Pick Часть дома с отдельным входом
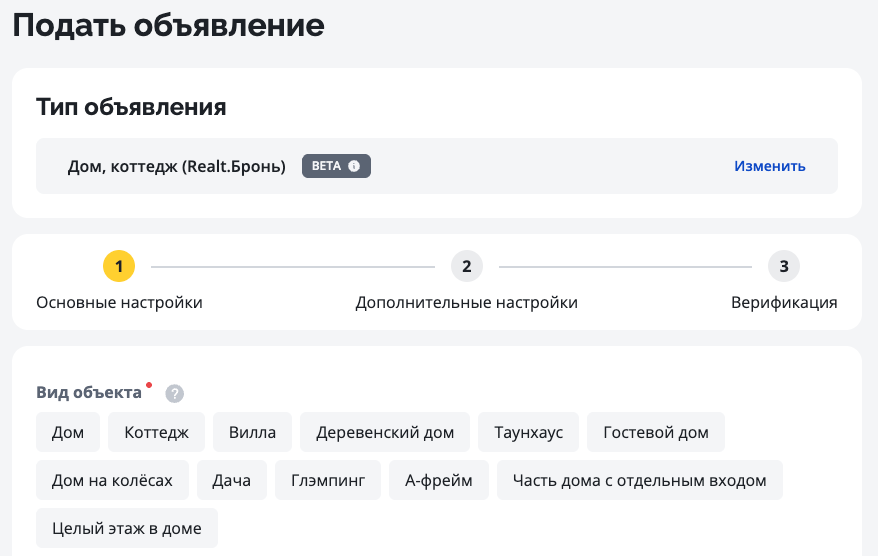 point(639,480)
